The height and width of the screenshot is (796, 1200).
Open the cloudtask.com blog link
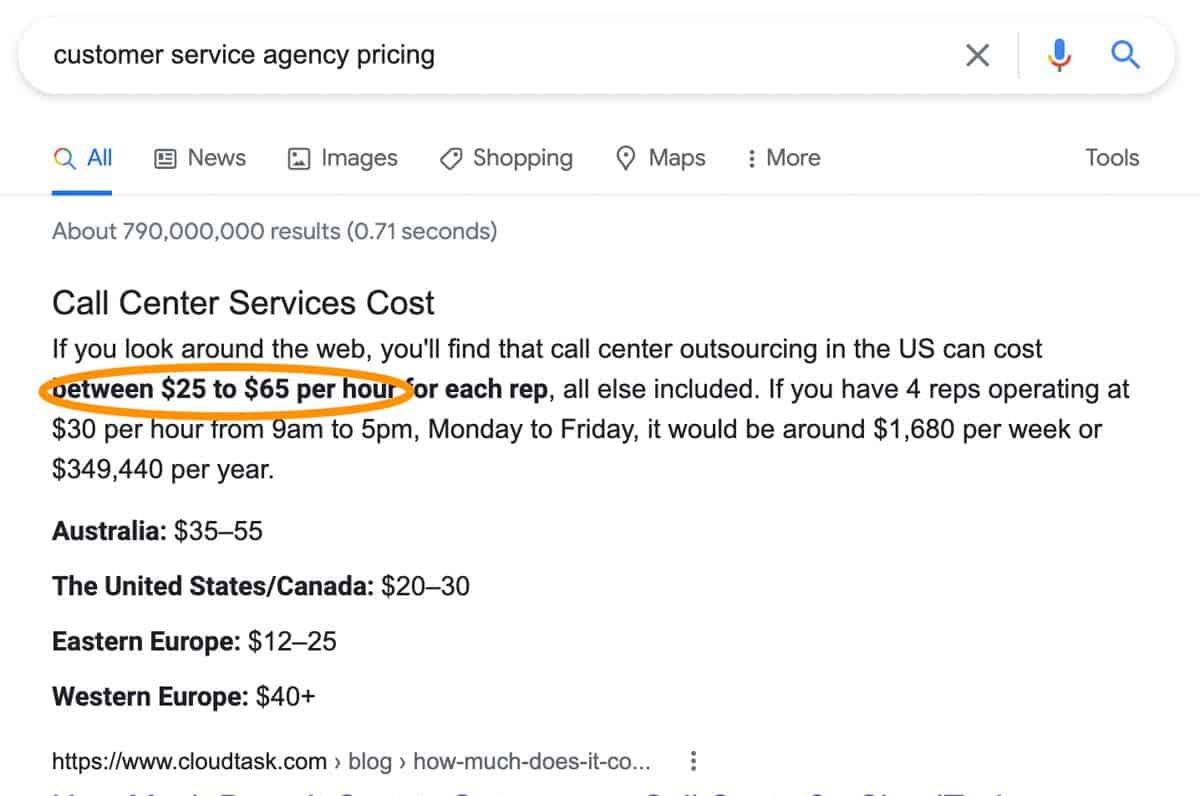coord(350,761)
